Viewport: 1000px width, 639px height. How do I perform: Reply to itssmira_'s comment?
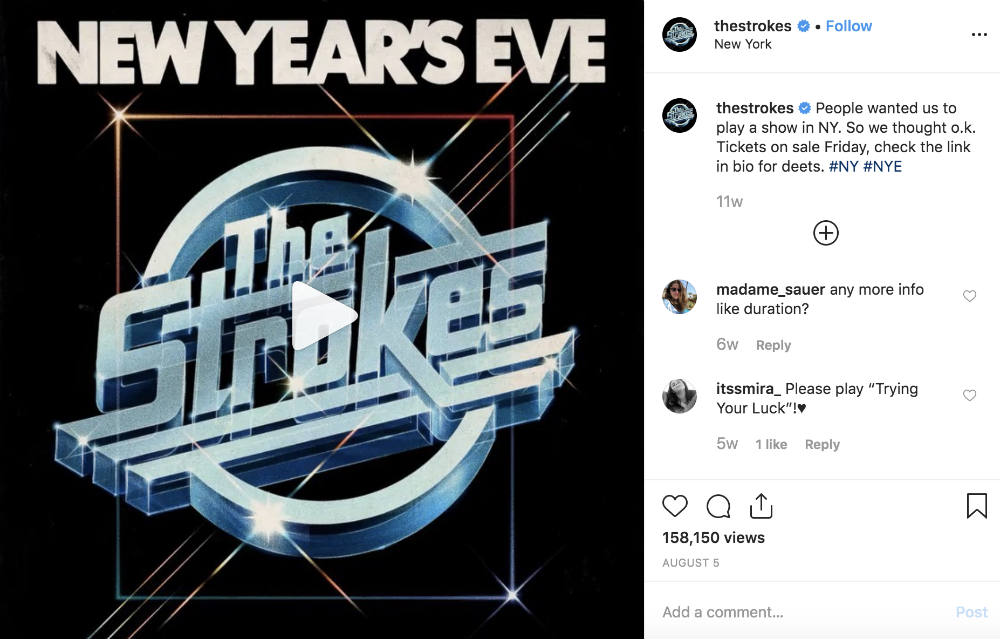(822, 444)
